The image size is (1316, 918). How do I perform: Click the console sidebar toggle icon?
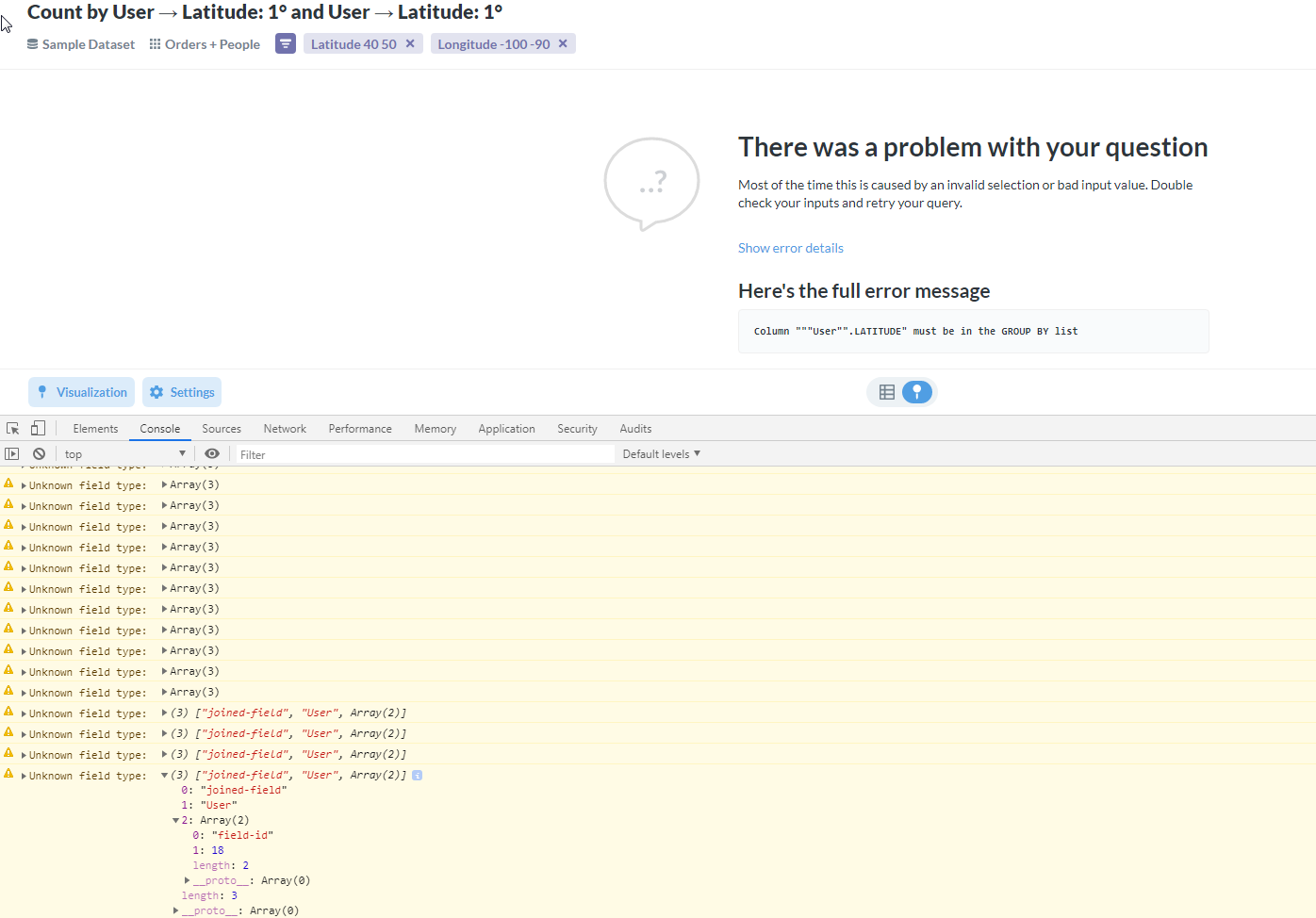point(12,453)
